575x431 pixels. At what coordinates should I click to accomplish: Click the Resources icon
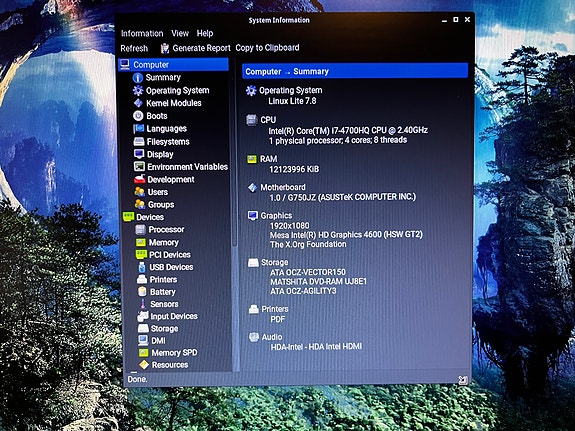144,365
